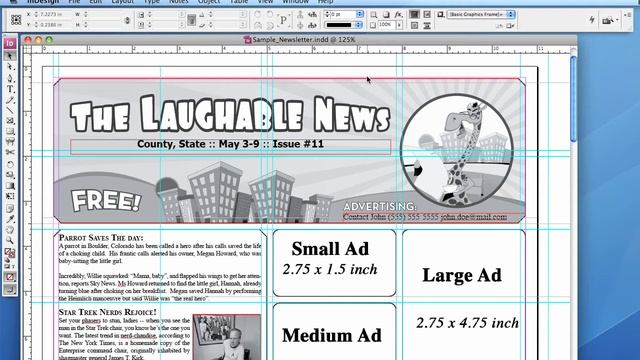Screen dimensions: 640x360
Task: Step the X position value arrows
Action: pyautogui.click(x=36, y=15)
